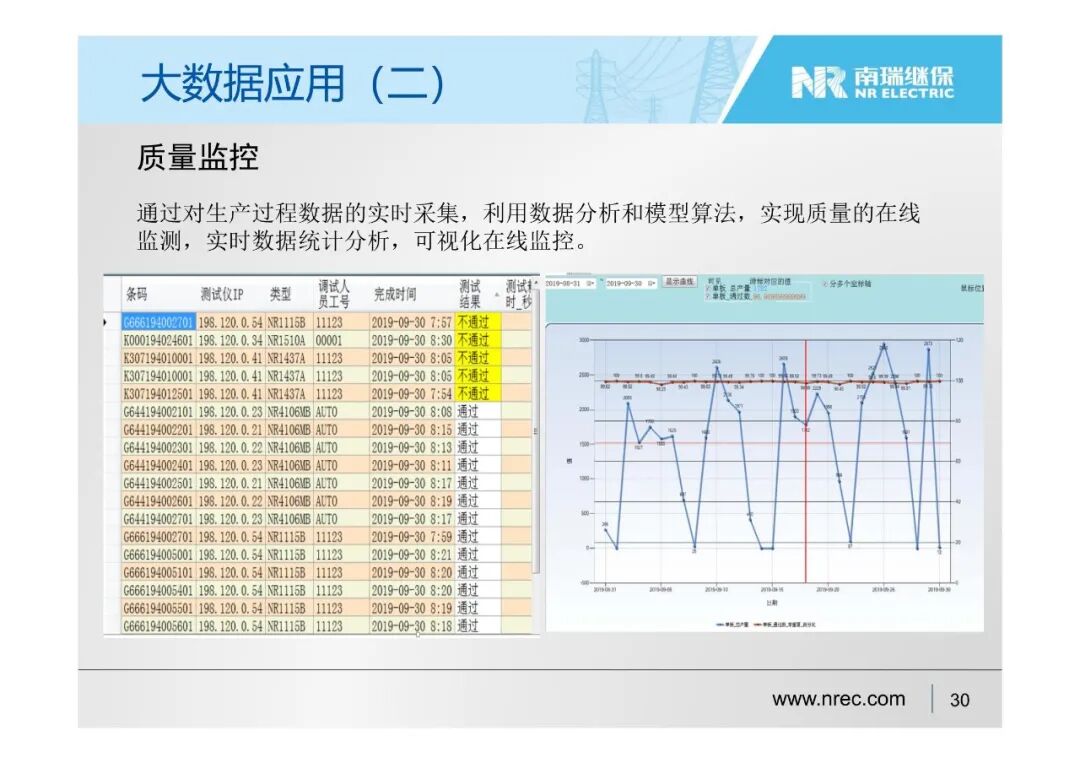
Task: Select barcode cell G644194002301
Action: [158, 448]
